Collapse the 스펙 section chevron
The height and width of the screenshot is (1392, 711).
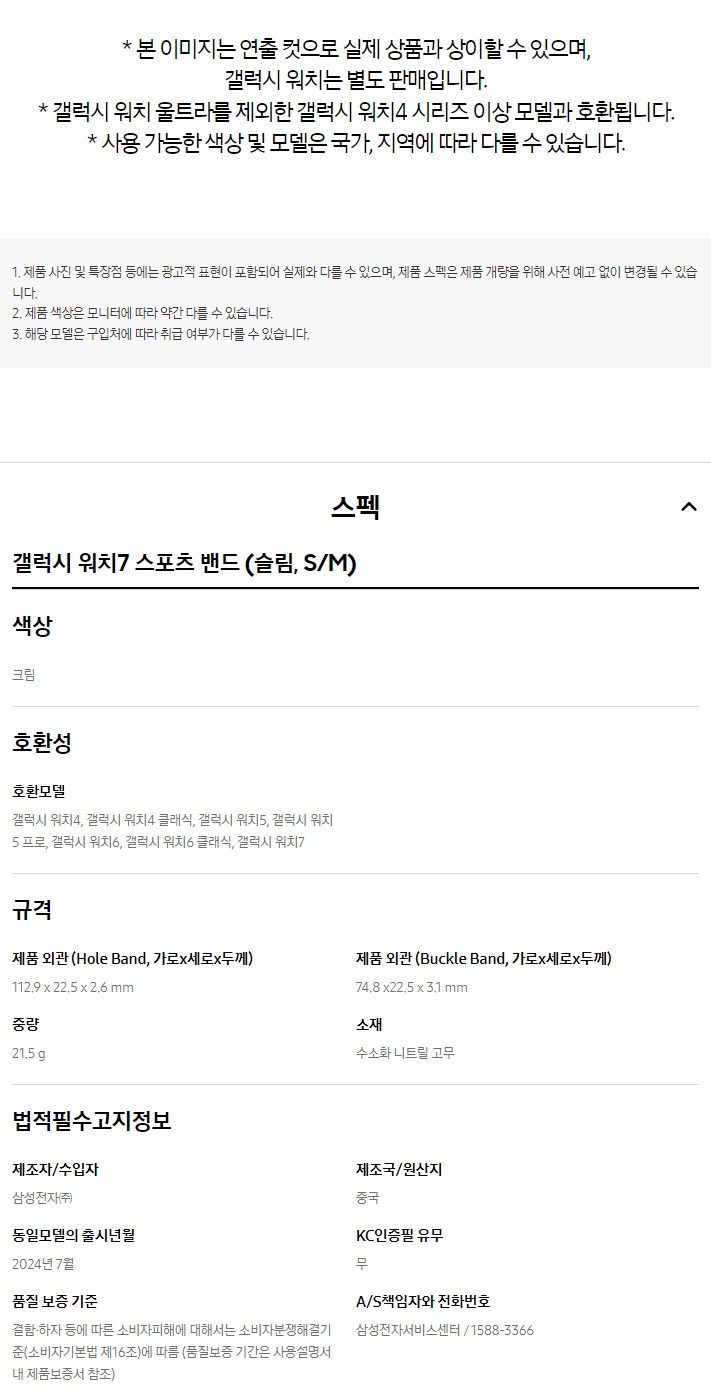pos(688,507)
